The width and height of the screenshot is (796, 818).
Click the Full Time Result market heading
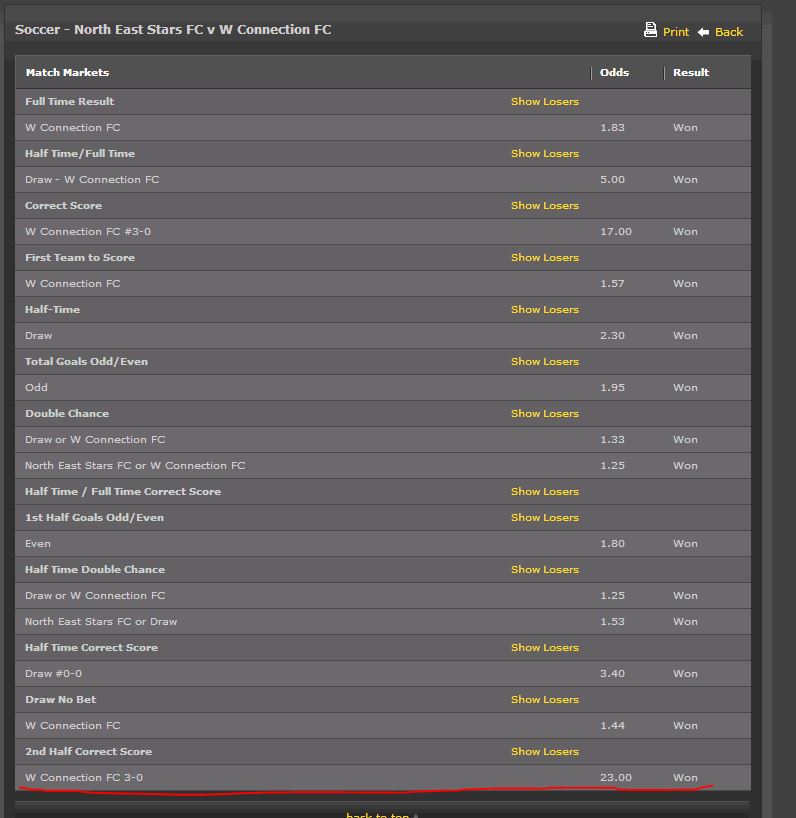tap(69, 102)
